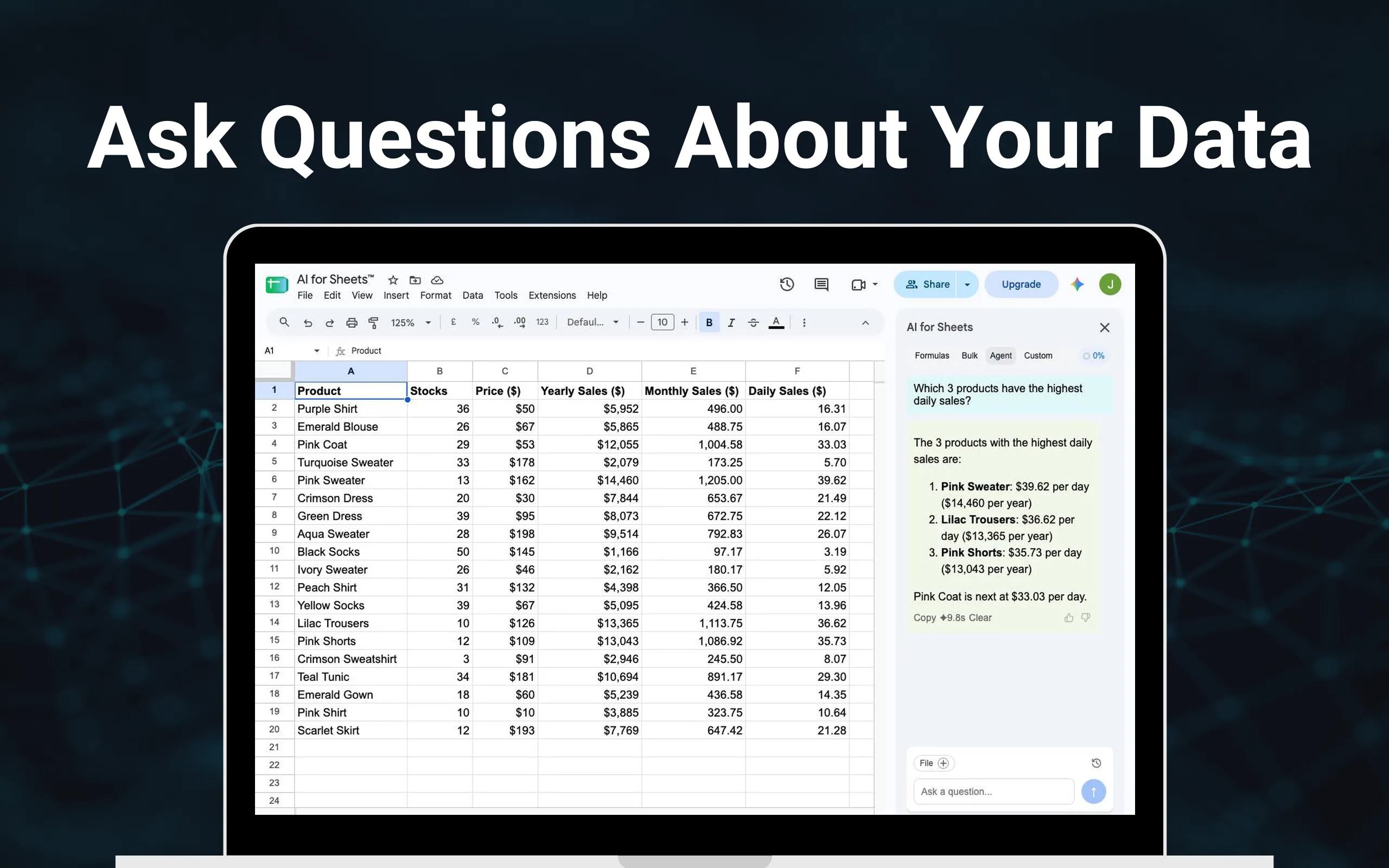Click the font size 10 field
This screenshot has width=1389, height=868.
pyautogui.click(x=662, y=323)
